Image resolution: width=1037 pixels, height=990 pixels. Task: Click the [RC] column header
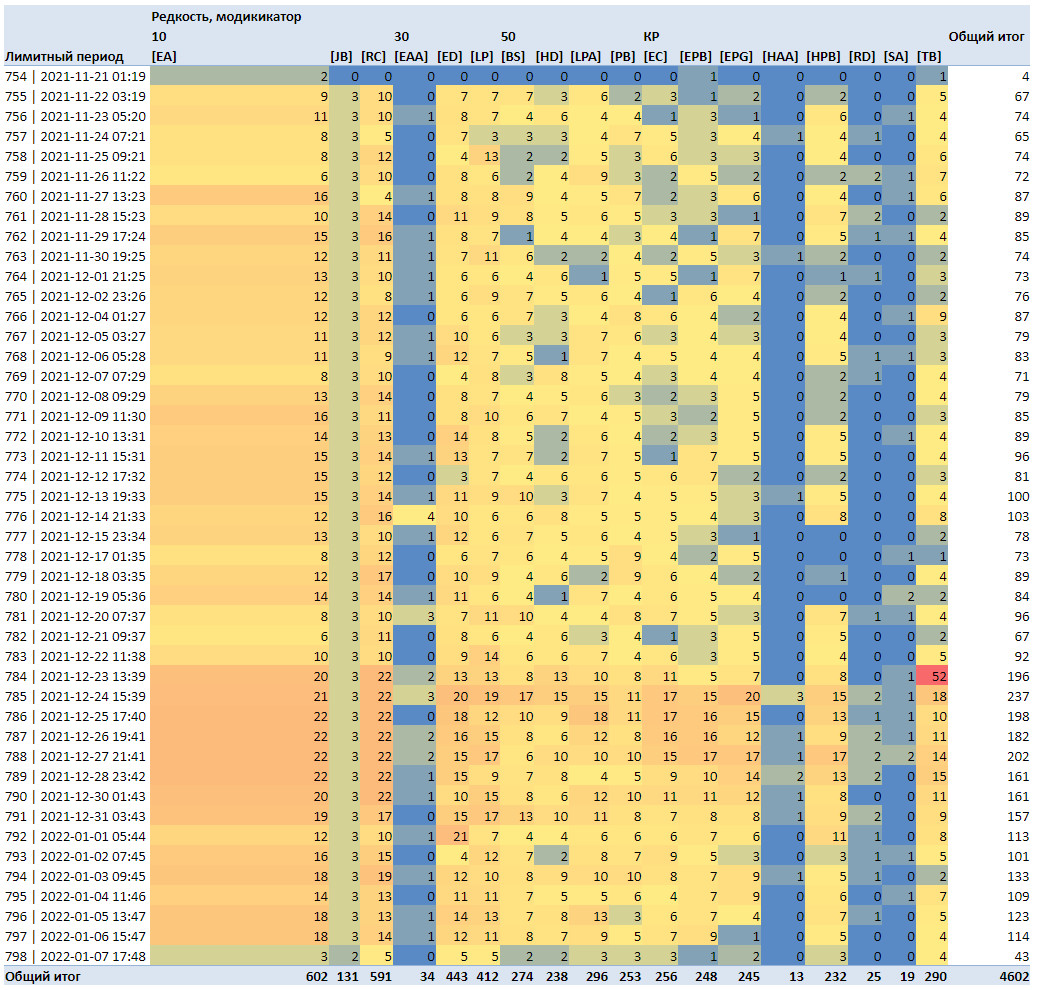coord(374,57)
